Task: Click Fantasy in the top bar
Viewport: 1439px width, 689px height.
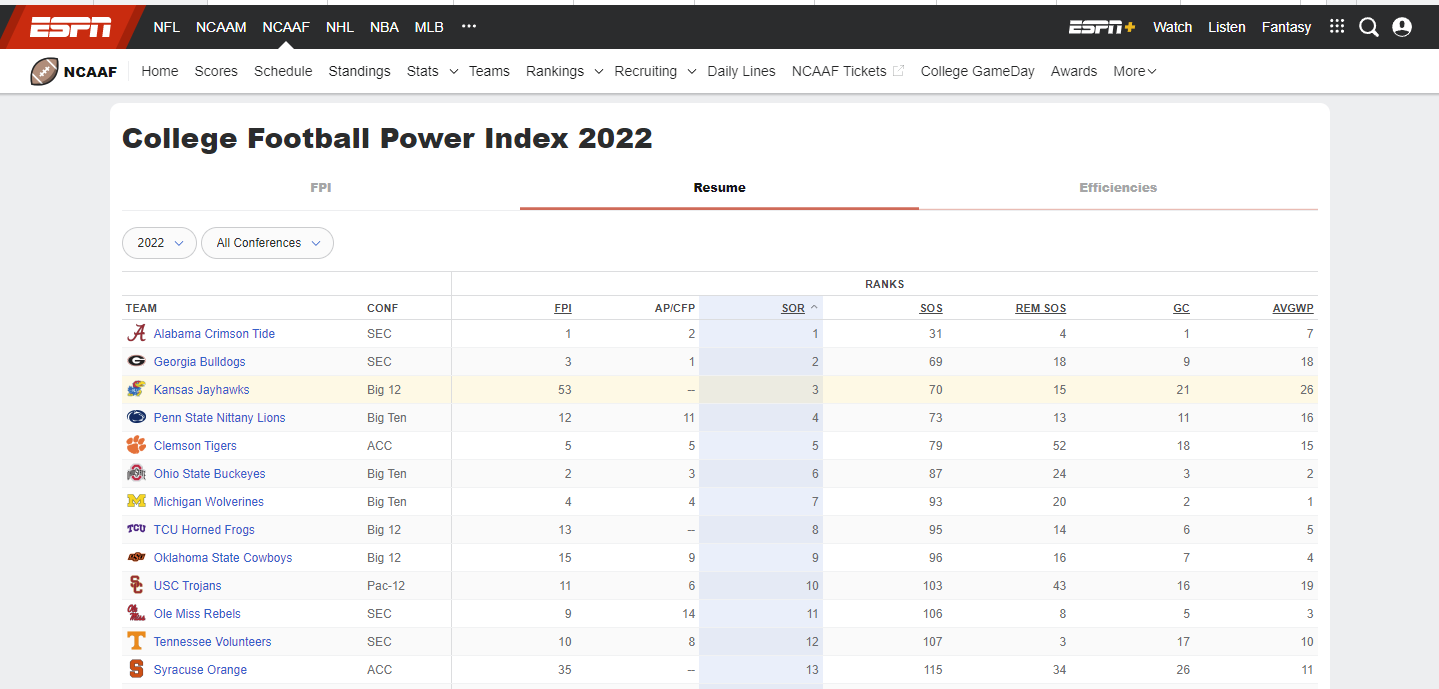Action: click(1286, 27)
